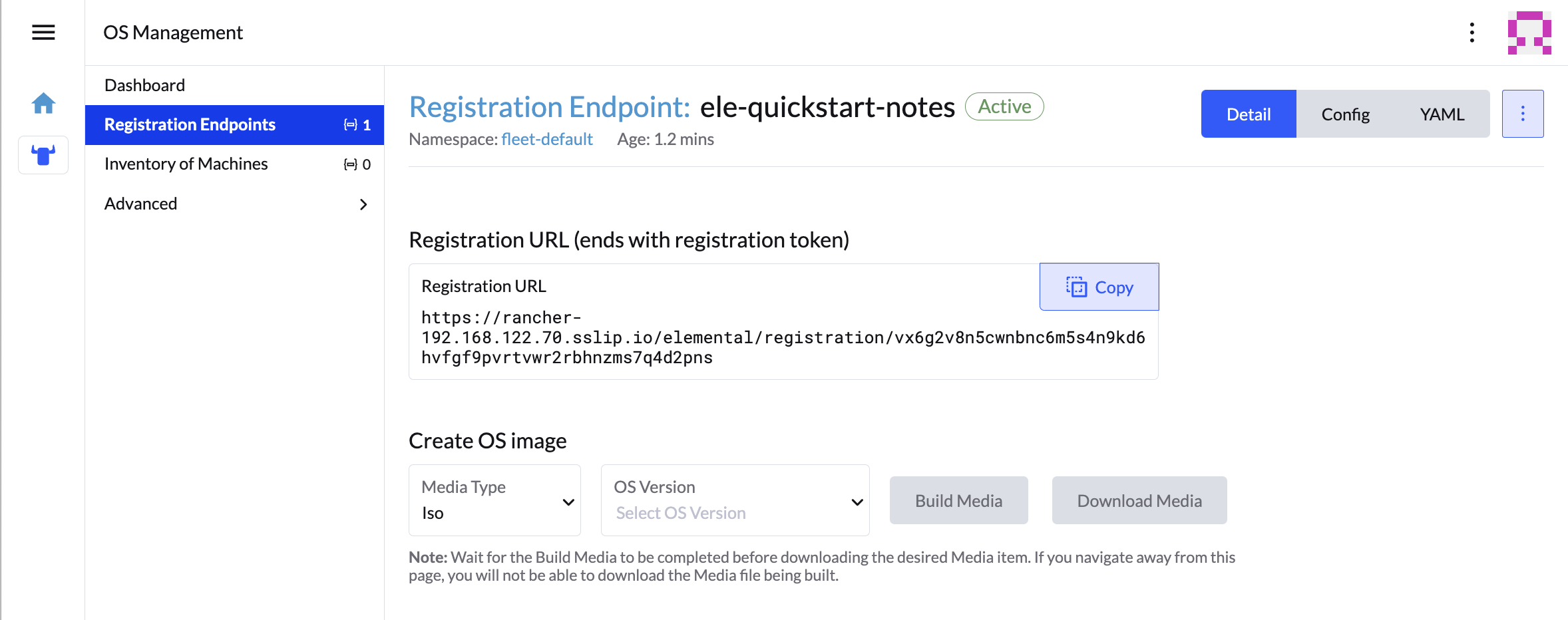Follow the fleet-default namespace link

(x=546, y=139)
